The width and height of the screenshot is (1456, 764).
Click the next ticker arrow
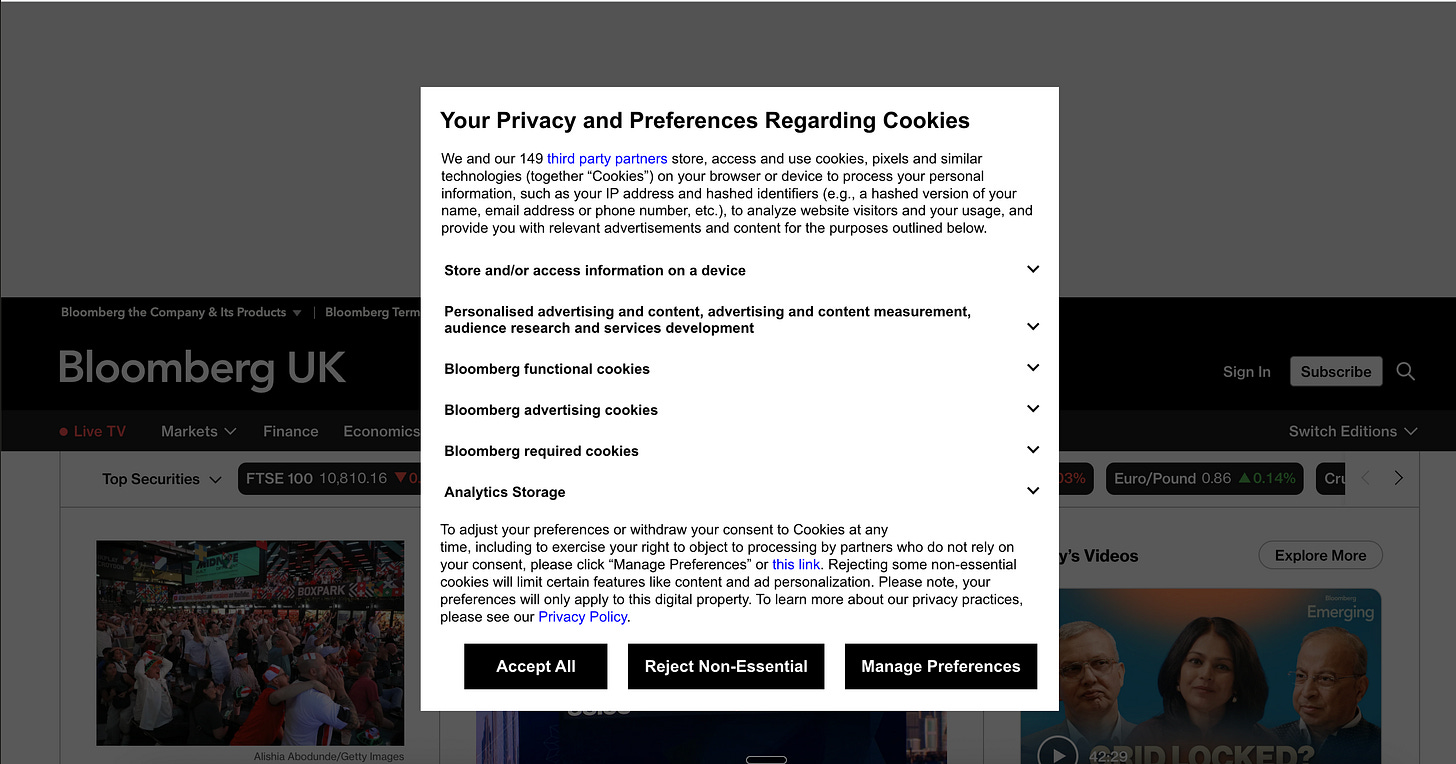(x=1398, y=478)
